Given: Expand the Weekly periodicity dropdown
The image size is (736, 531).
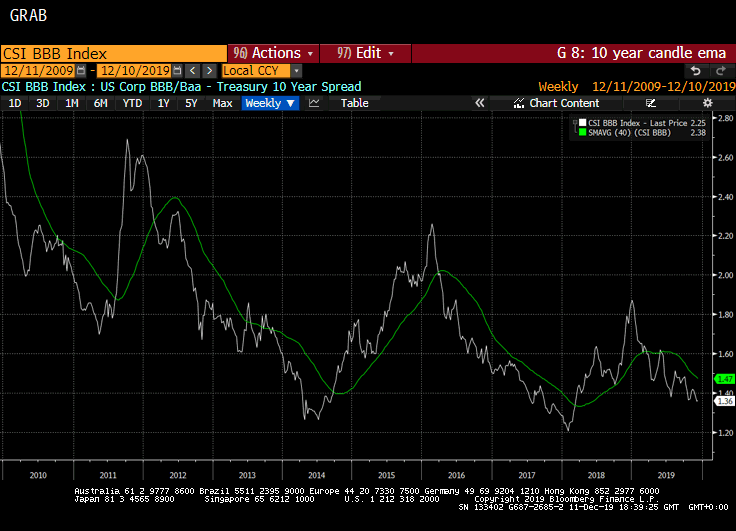Looking at the screenshot, I should tap(270, 103).
